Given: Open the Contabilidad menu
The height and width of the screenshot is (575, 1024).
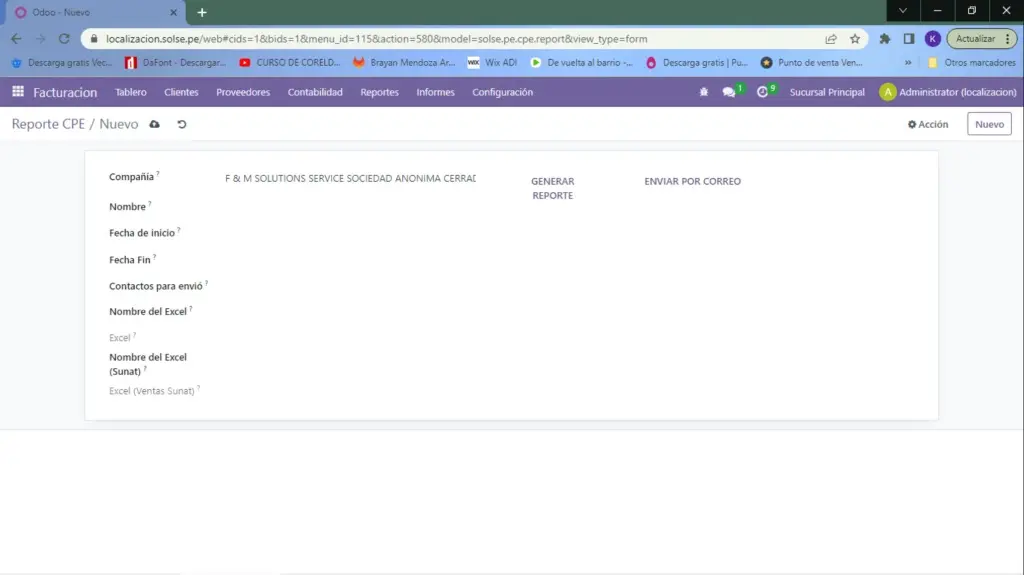Looking at the screenshot, I should (x=315, y=92).
